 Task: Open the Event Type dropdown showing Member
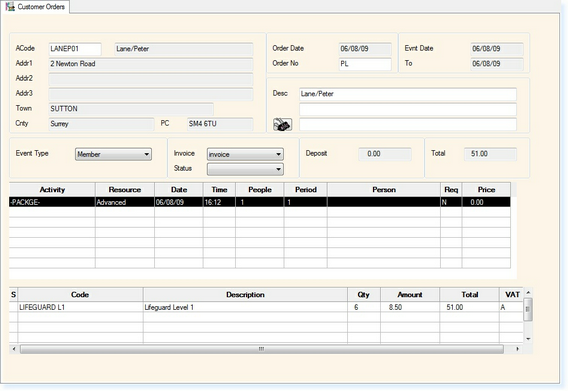coord(113,154)
